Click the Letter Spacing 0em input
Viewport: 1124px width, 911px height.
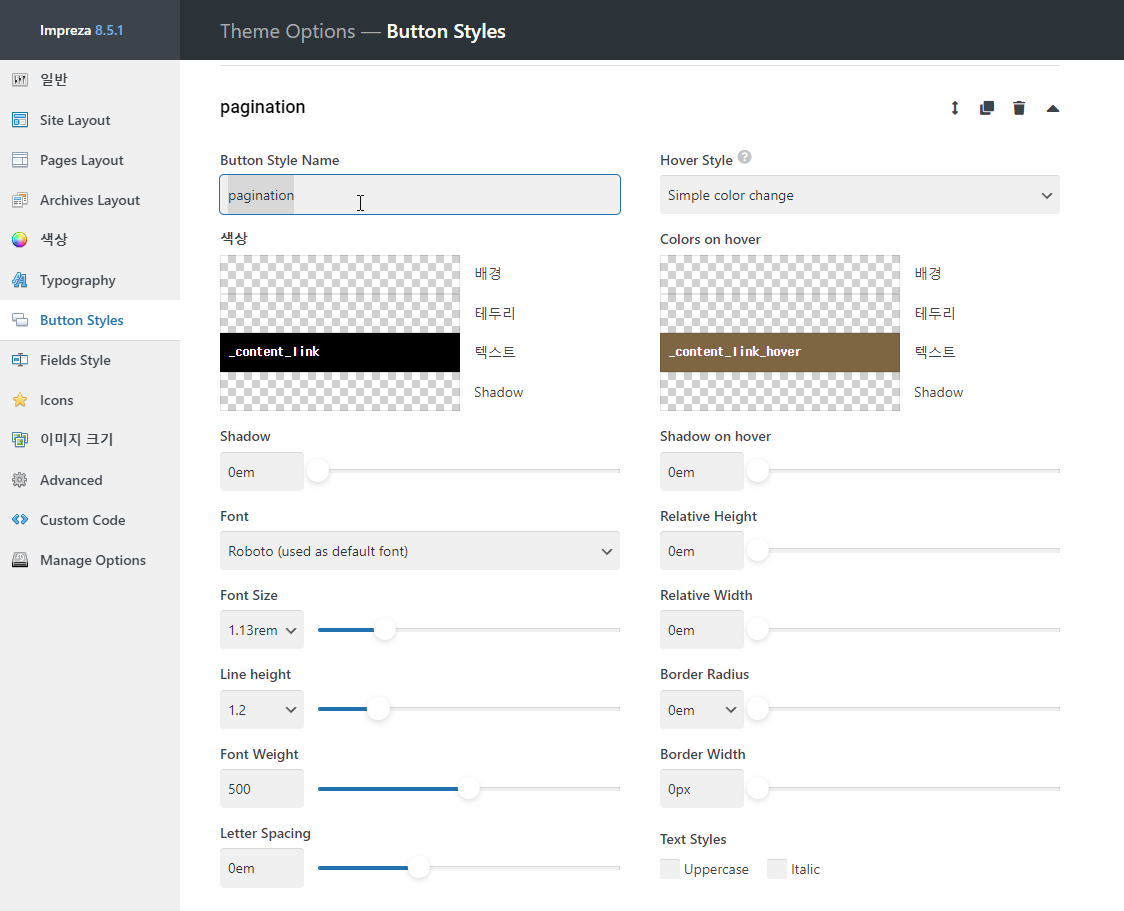[x=262, y=868]
